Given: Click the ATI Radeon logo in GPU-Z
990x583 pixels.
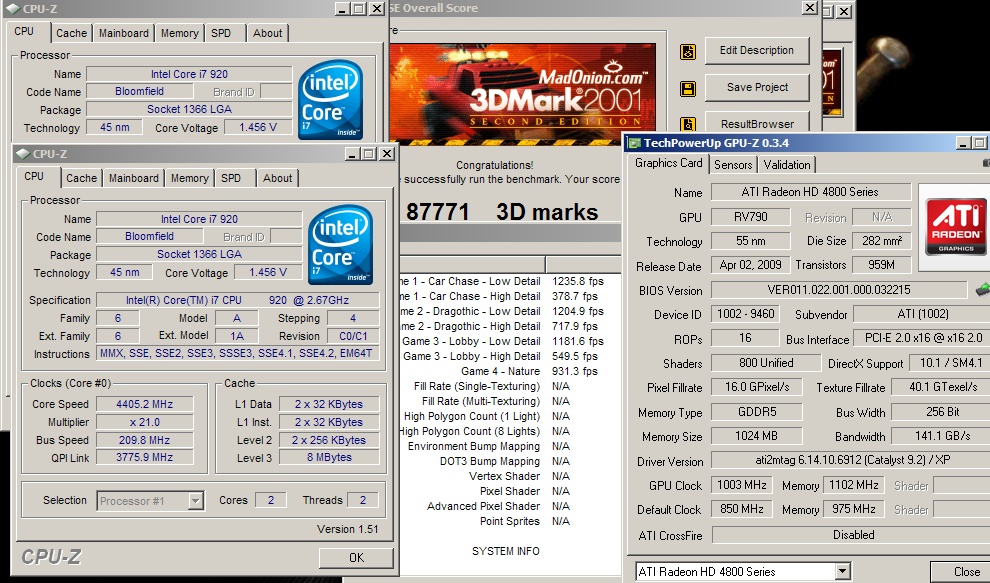Looking at the screenshot, I should click(955, 226).
